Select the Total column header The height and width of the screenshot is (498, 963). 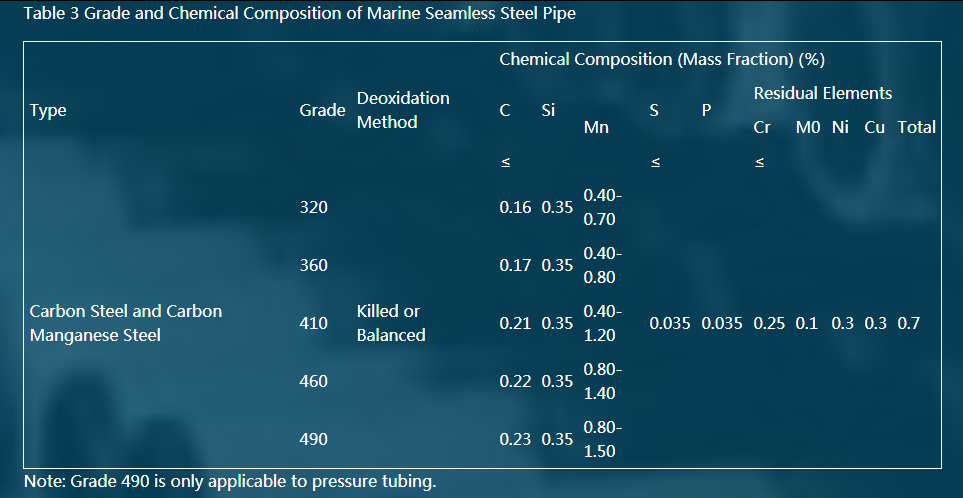[917, 128]
